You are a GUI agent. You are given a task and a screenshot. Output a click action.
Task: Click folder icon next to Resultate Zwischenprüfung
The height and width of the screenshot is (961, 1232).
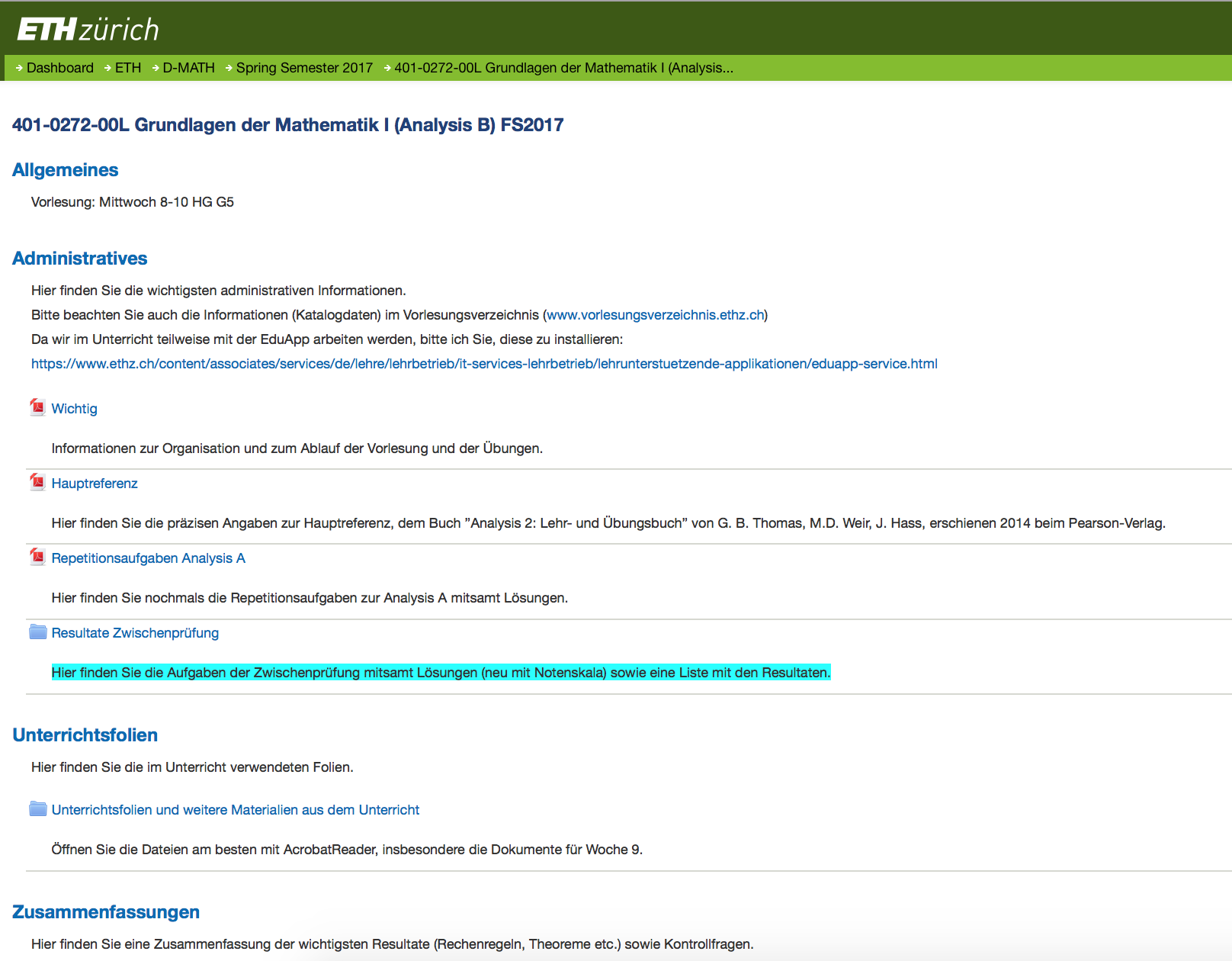click(x=38, y=632)
